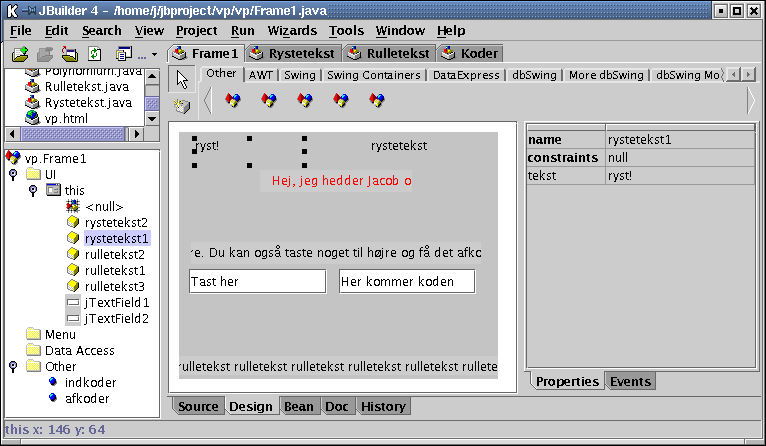Collapse the Other folder node
The width and height of the screenshot is (766, 446).
[x=12, y=366]
